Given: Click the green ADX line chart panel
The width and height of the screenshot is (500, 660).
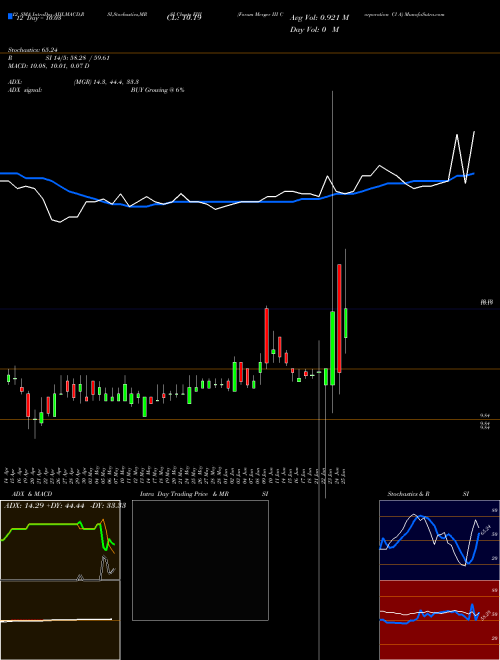Looking at the screenshot, I should (x=60, y=540).
